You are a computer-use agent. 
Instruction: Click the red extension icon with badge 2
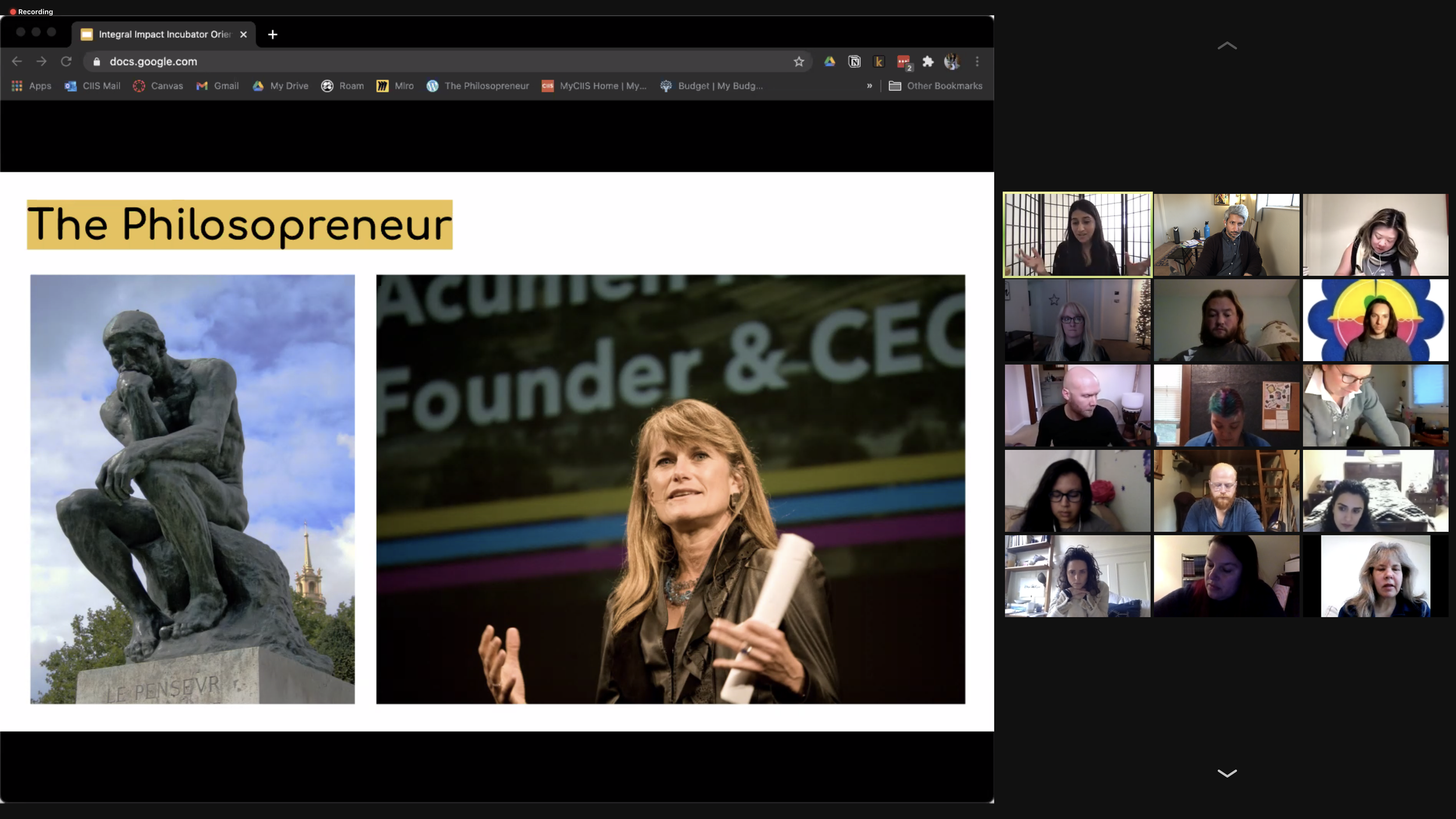coord(903,62)
